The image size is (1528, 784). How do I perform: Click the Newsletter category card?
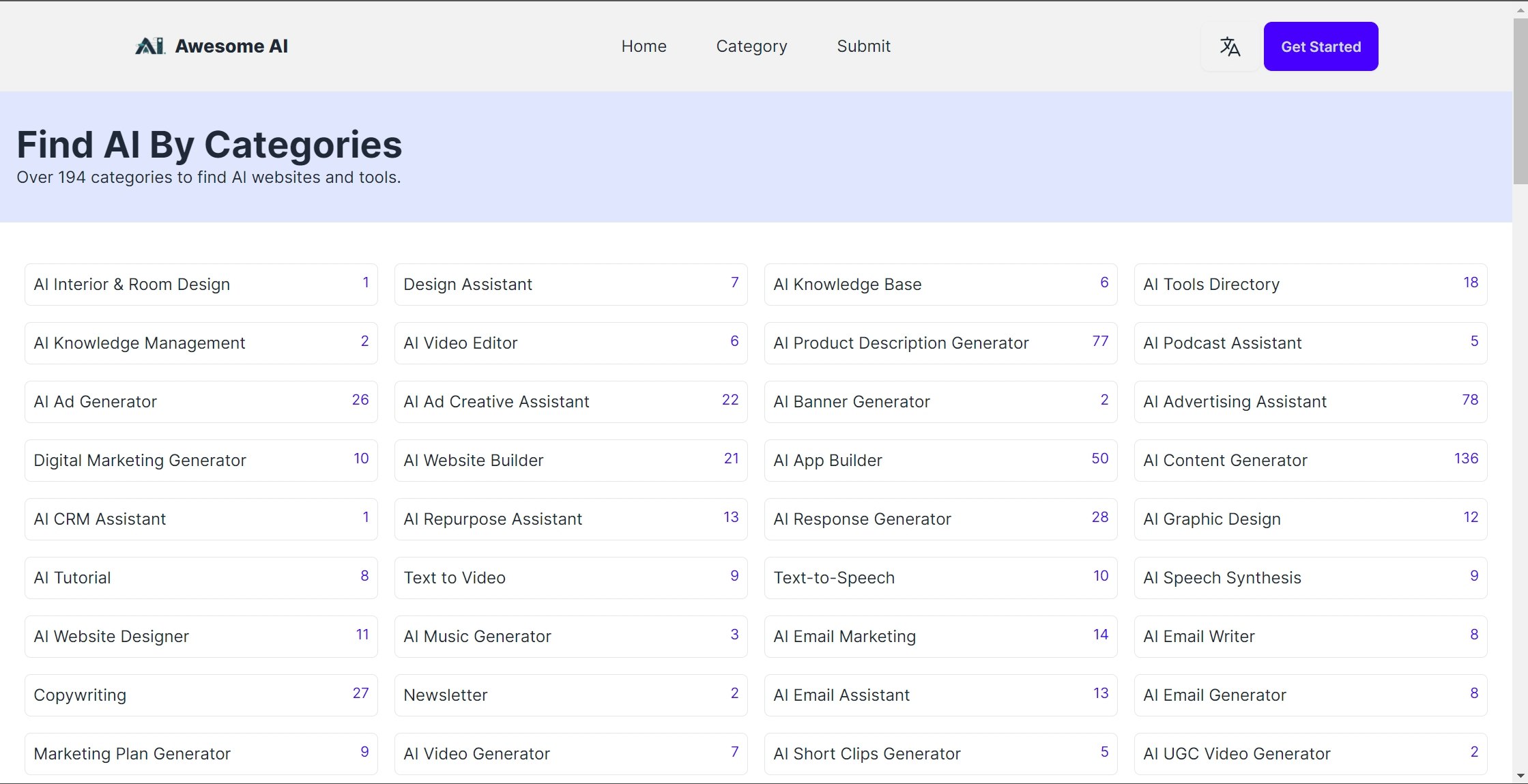pos(571,695)
